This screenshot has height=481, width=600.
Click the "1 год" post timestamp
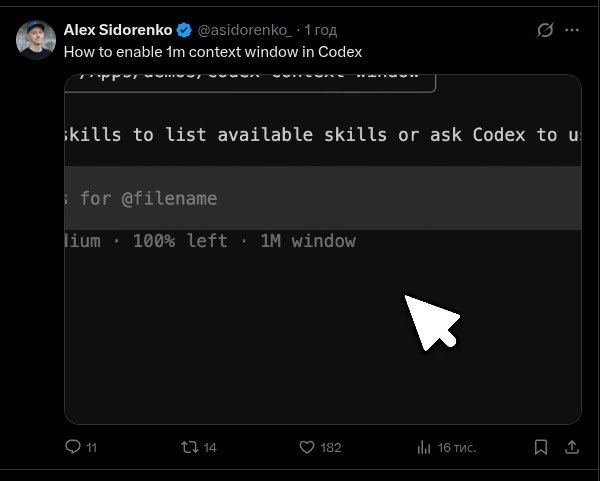tap(320, 30)
